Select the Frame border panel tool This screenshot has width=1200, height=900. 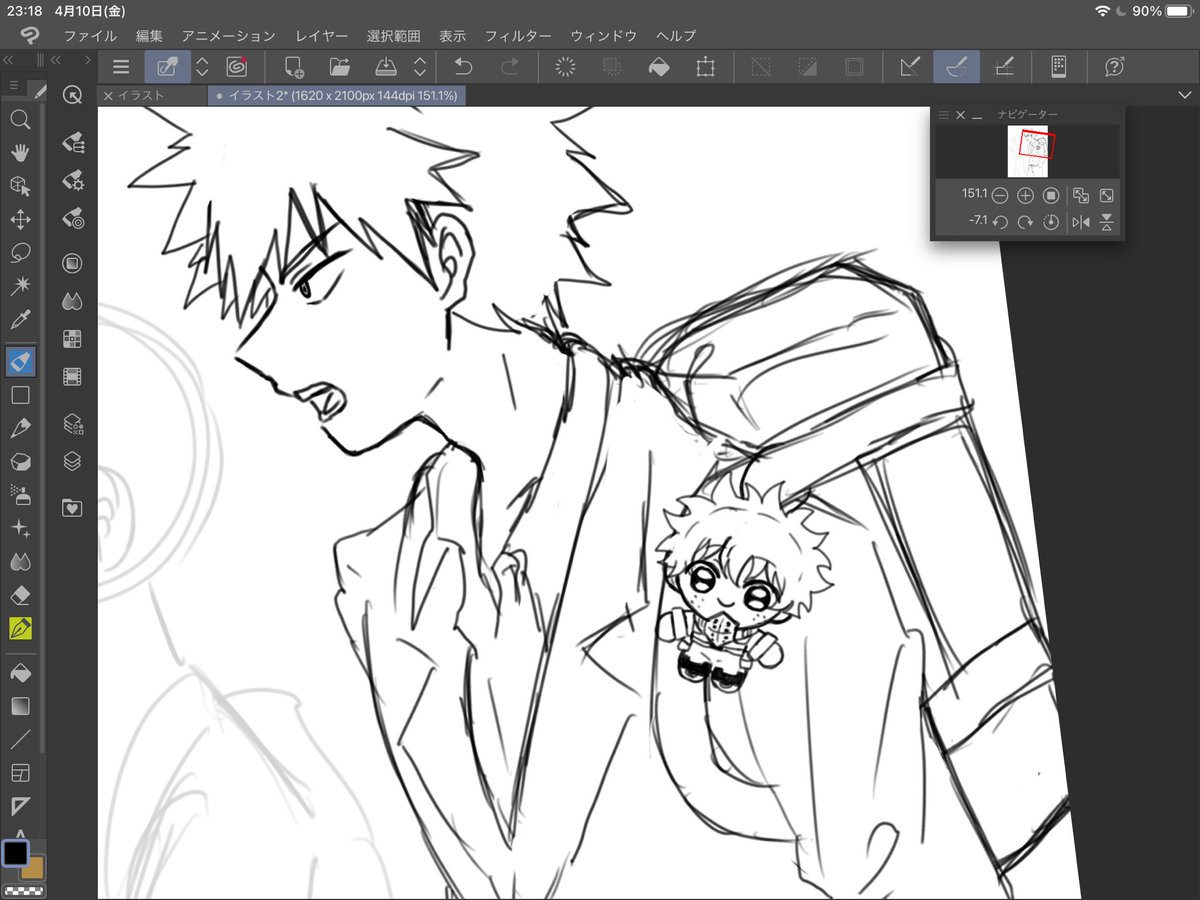tap(19, 772)
